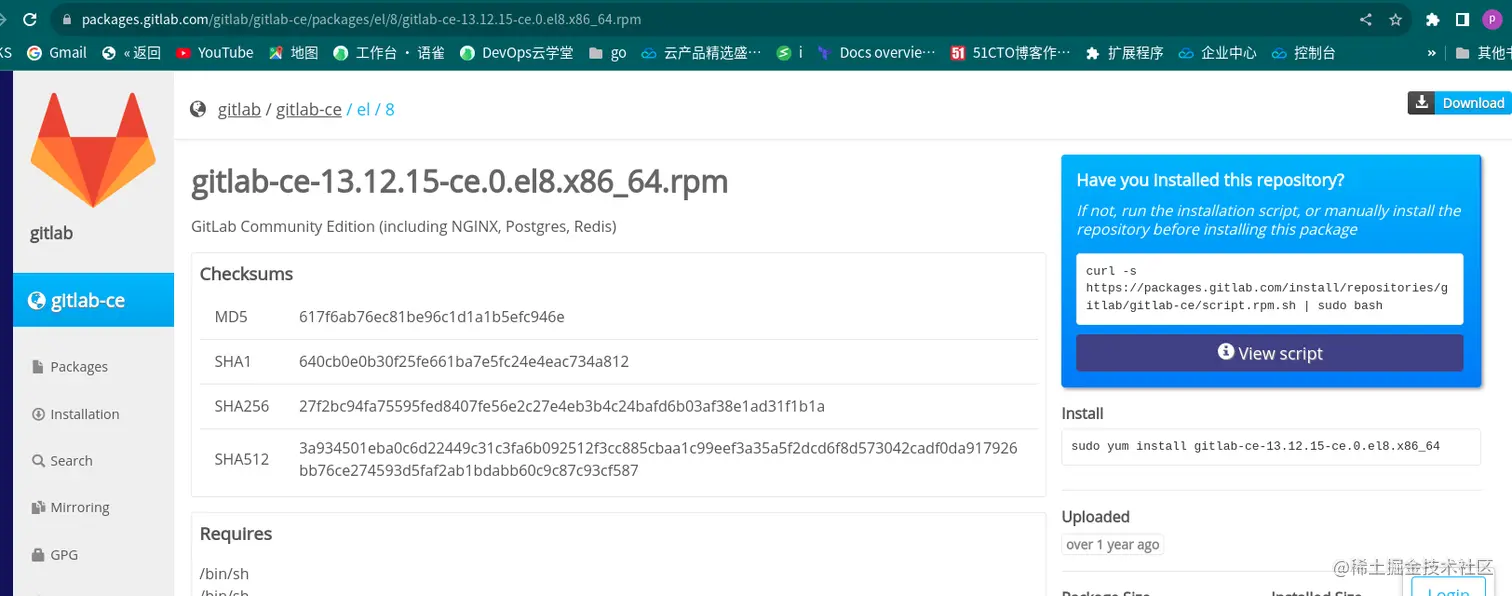Click the 'Have you installed this repository?' heading

click(x=1210, y=180)
